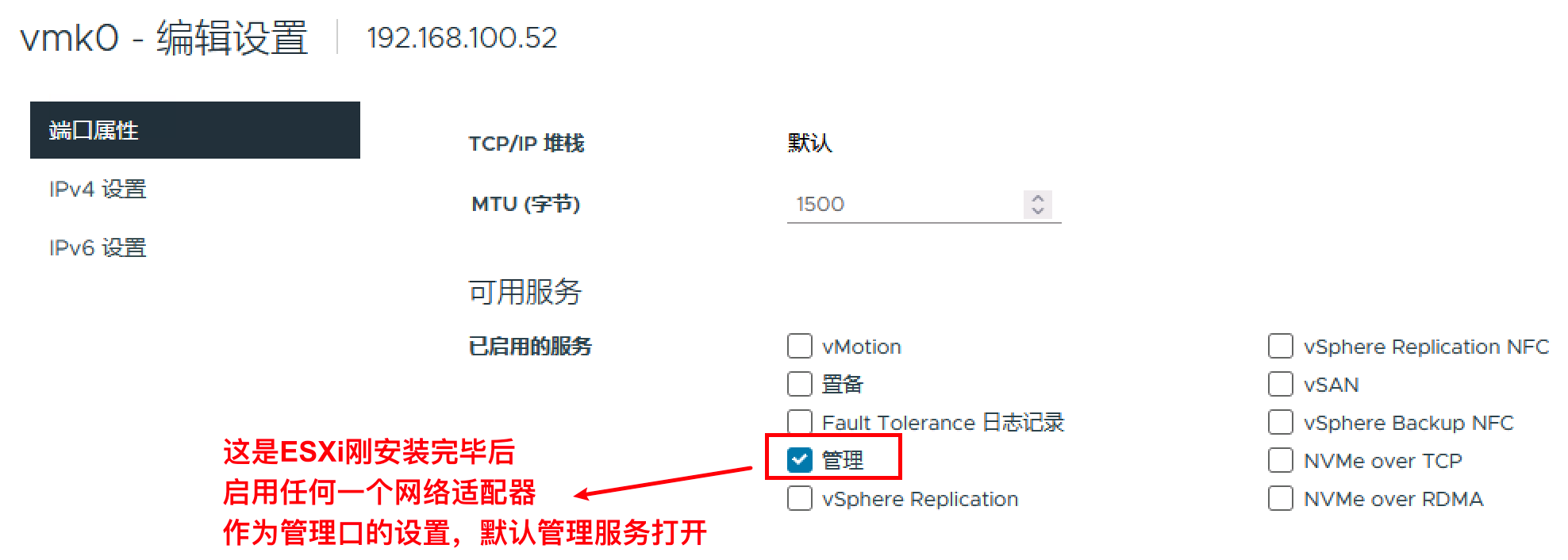This screenshot has height=560, width=1568.
Task: Click the 管理 service label
Action: tap(843, 460)
